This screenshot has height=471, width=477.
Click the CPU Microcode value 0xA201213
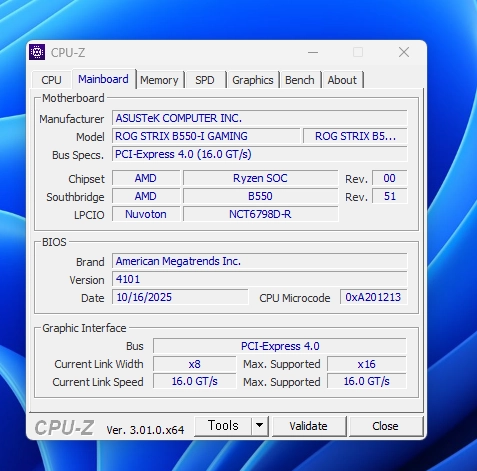[373, 297]
